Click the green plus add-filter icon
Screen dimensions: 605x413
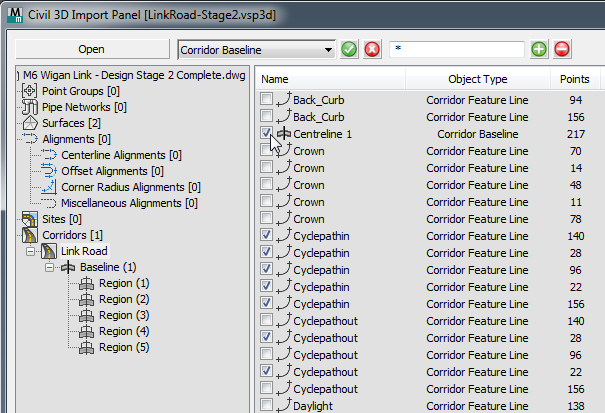[x=539, y=49]
